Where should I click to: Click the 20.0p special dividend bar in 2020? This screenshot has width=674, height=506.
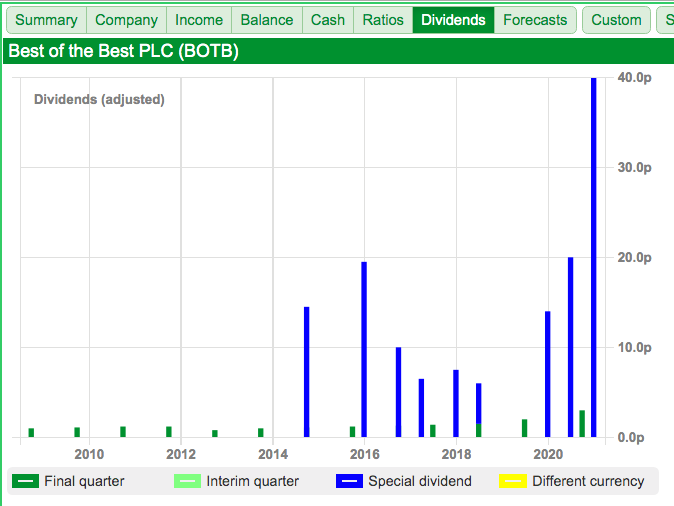pyautogui.click(x=570, y=347)
